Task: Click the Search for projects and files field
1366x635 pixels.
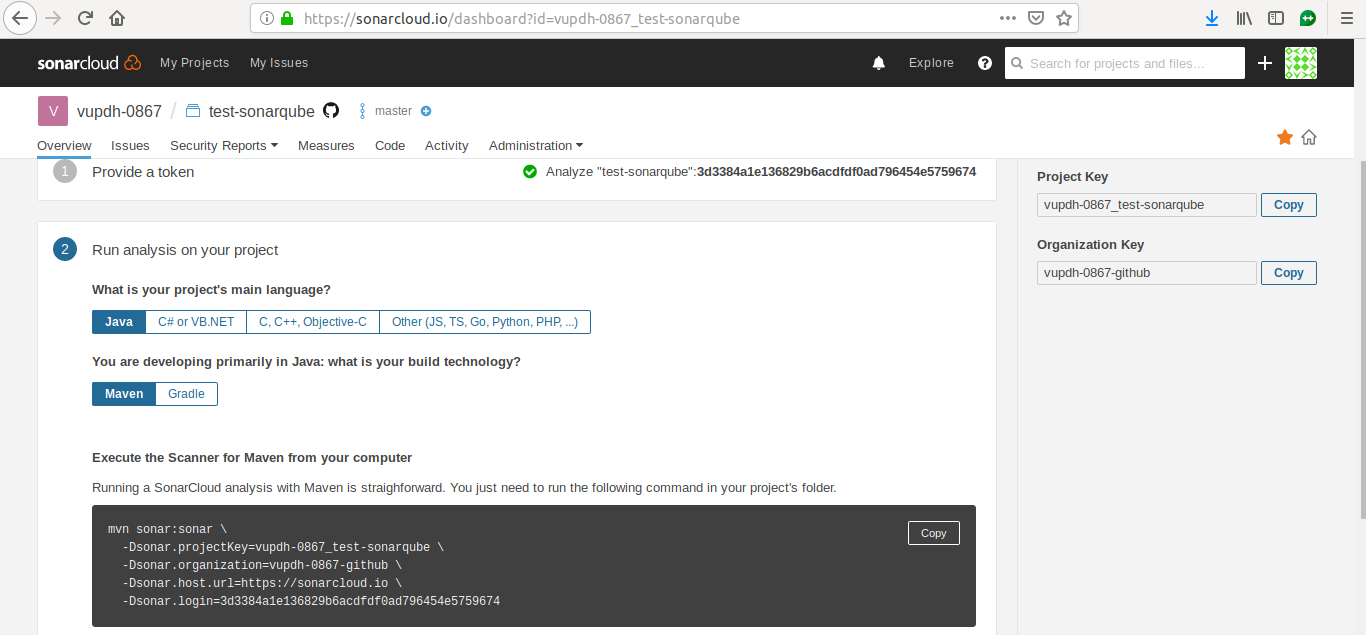Action: pos(1125,63)
